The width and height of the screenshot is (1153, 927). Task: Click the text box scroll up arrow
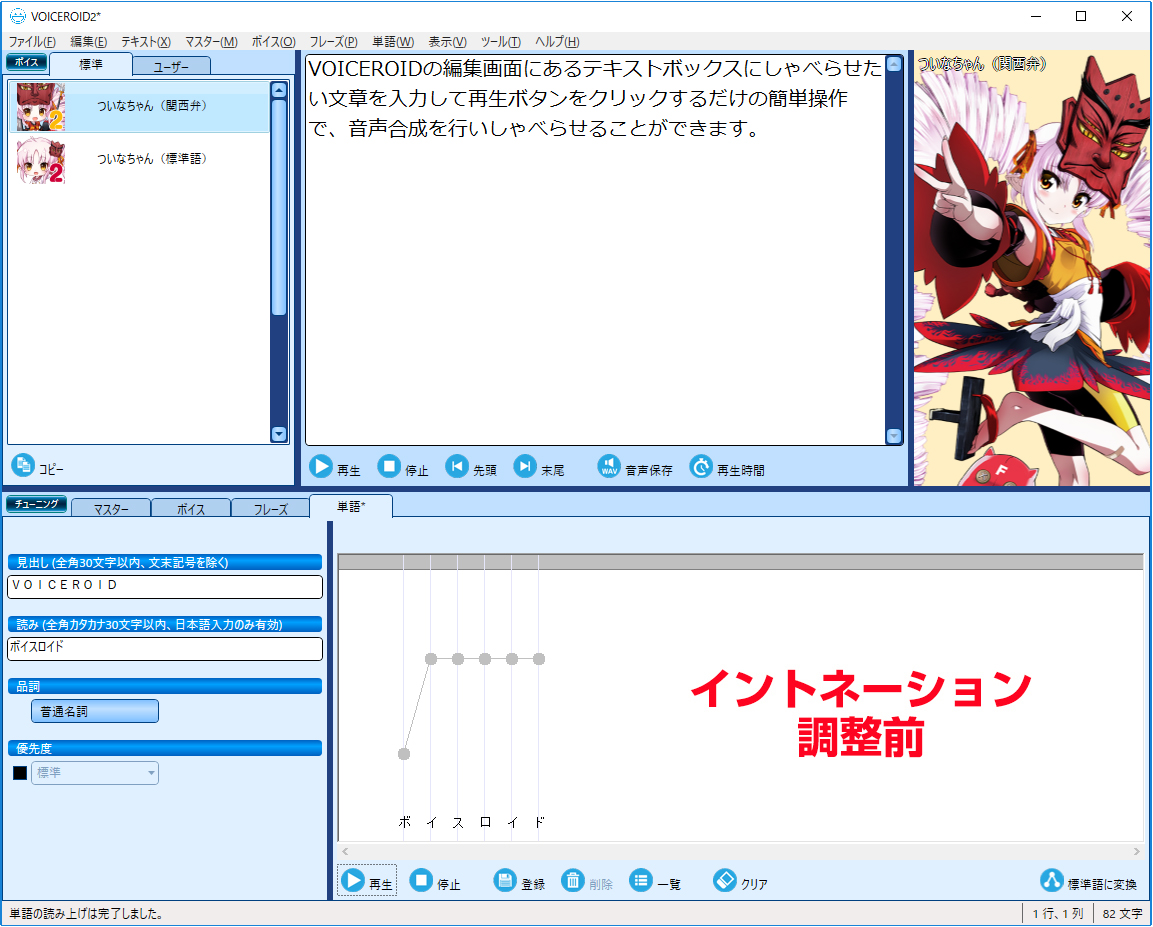point(894,64)
